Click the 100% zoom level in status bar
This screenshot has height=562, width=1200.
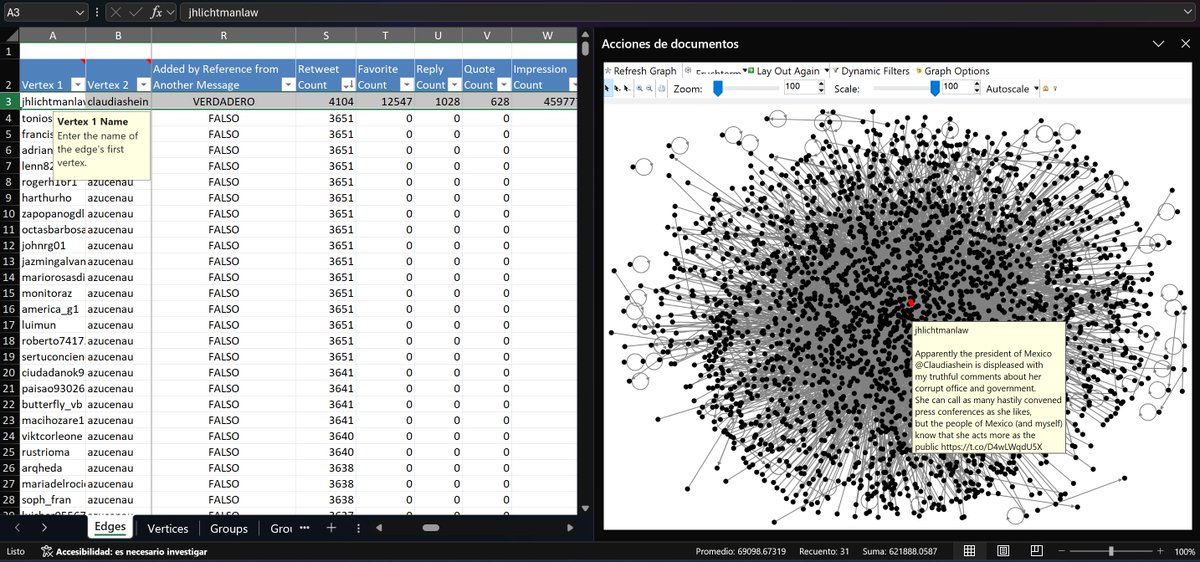click(1185, 552)
